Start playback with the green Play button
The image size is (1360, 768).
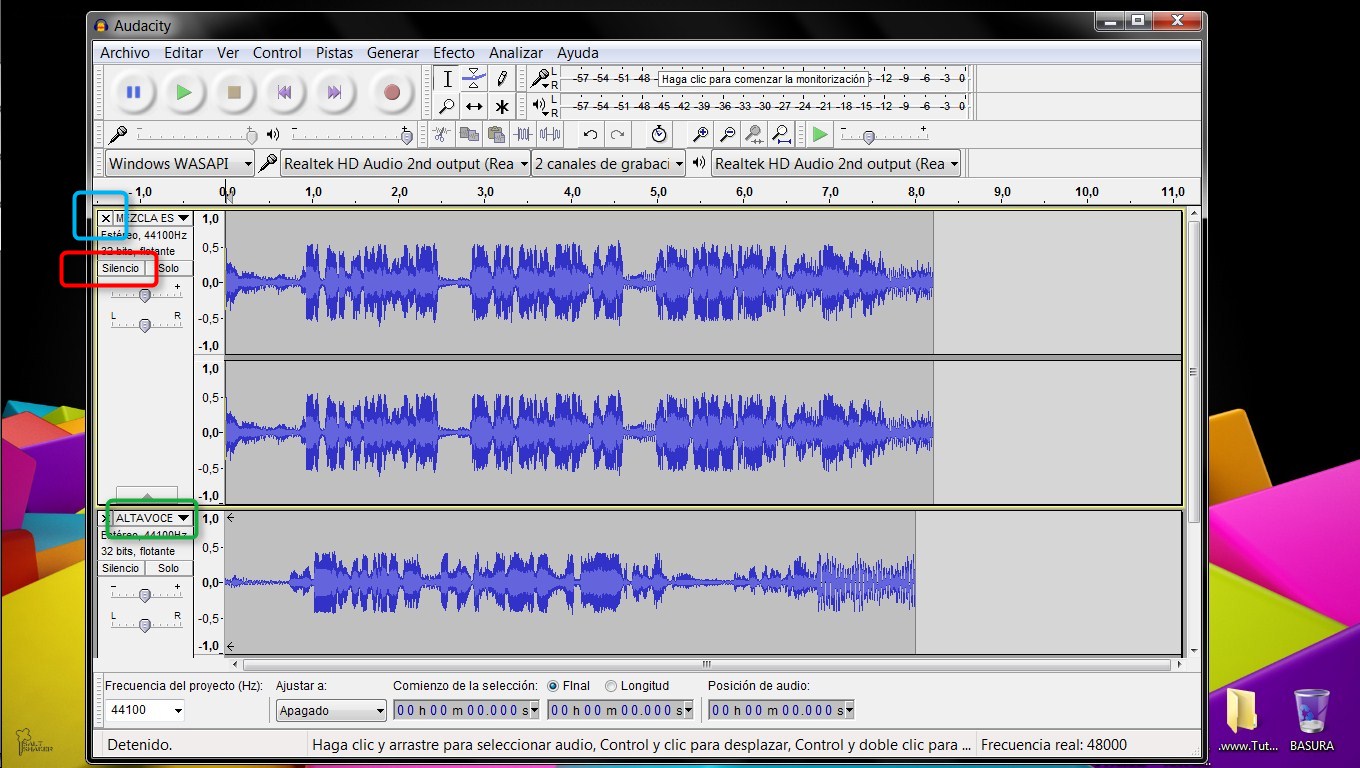[183, 92]
